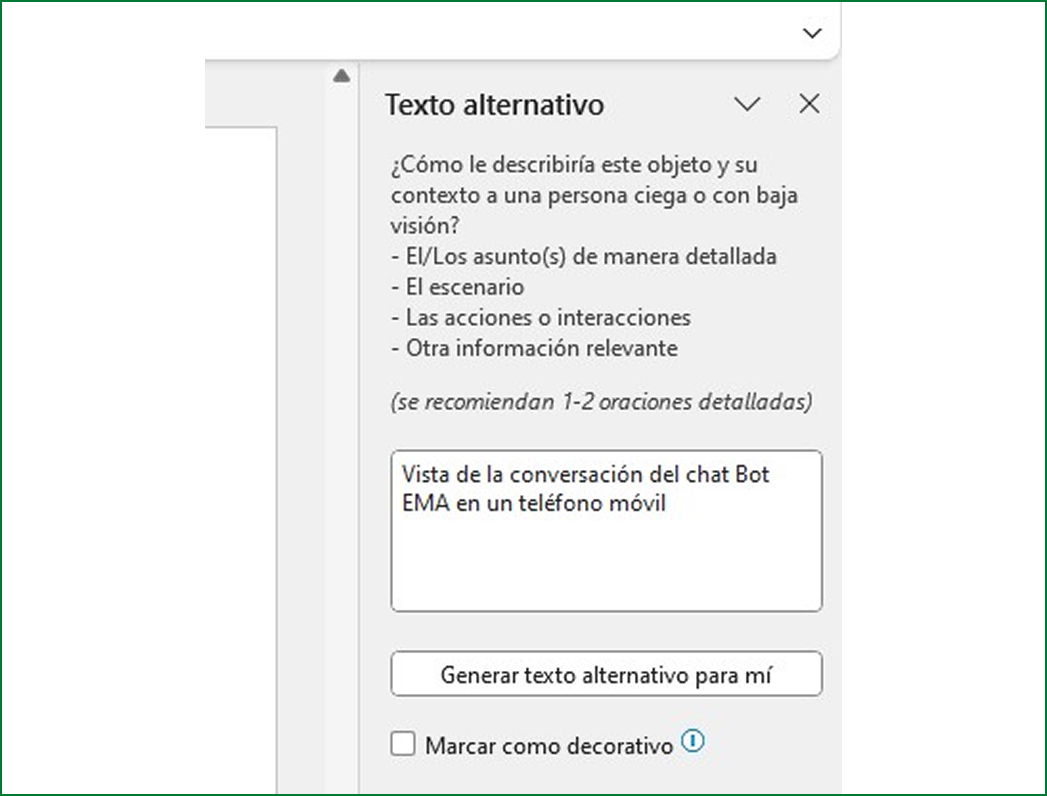Screen dimensions: 1047x796
Task: Click the Otra información relevante line
Action: tap(534, 348)
